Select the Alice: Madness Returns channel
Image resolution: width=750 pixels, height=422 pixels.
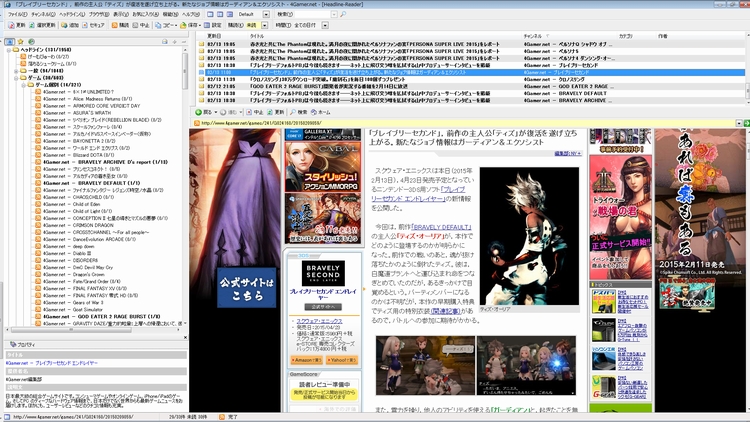pos(87,99)
